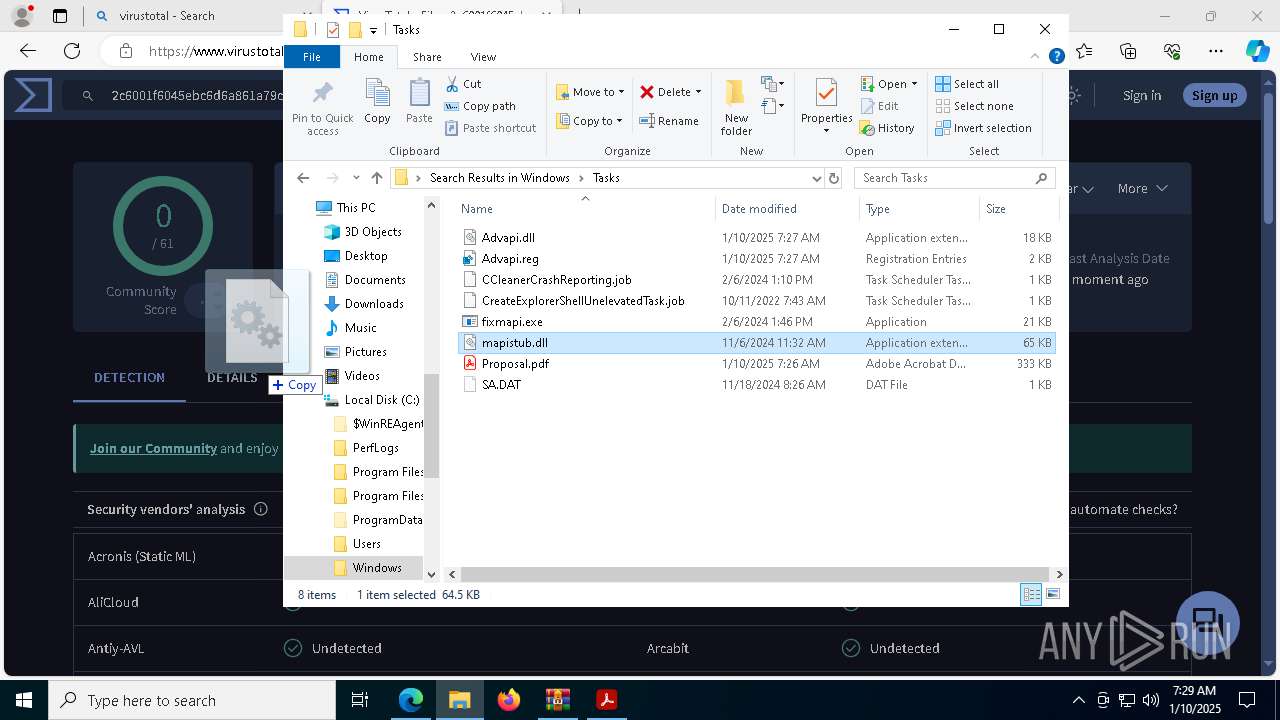Switch to Details view layout icon
This screenshot has width=1280, height=720.
1031,594
